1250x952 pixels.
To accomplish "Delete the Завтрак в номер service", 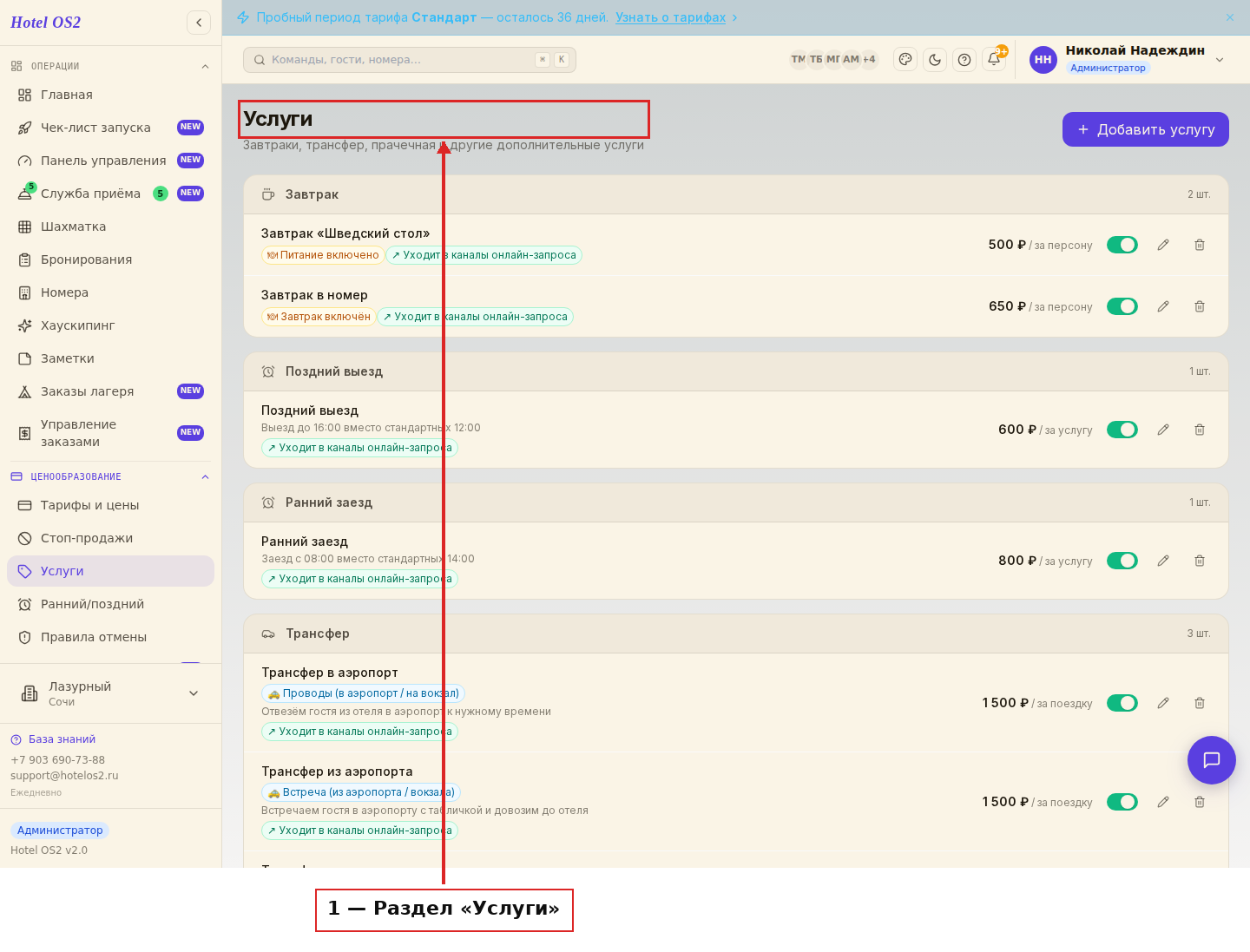I will tap(1200, 306).
